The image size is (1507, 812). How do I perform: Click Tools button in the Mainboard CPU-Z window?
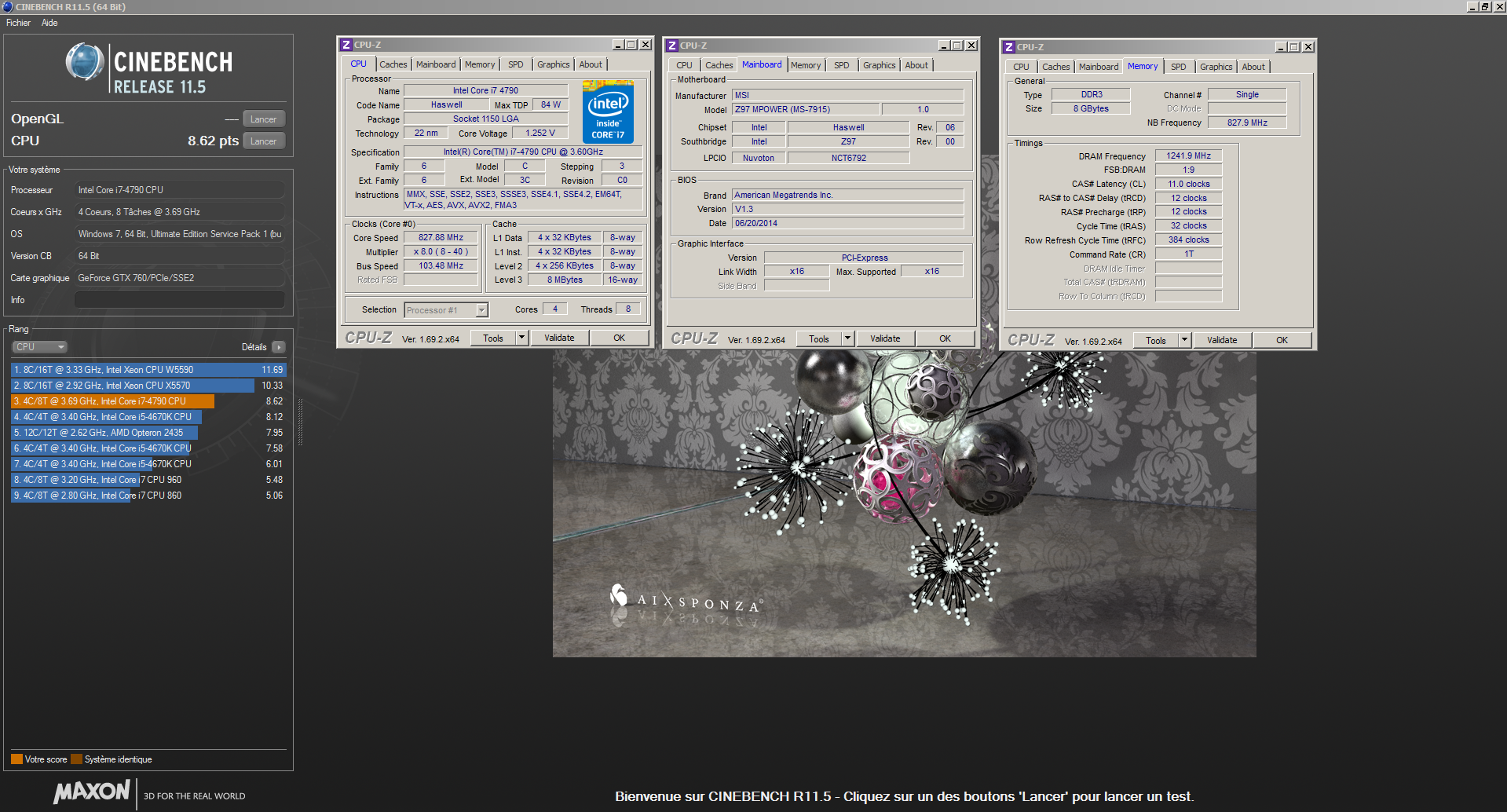pos(819,338)
